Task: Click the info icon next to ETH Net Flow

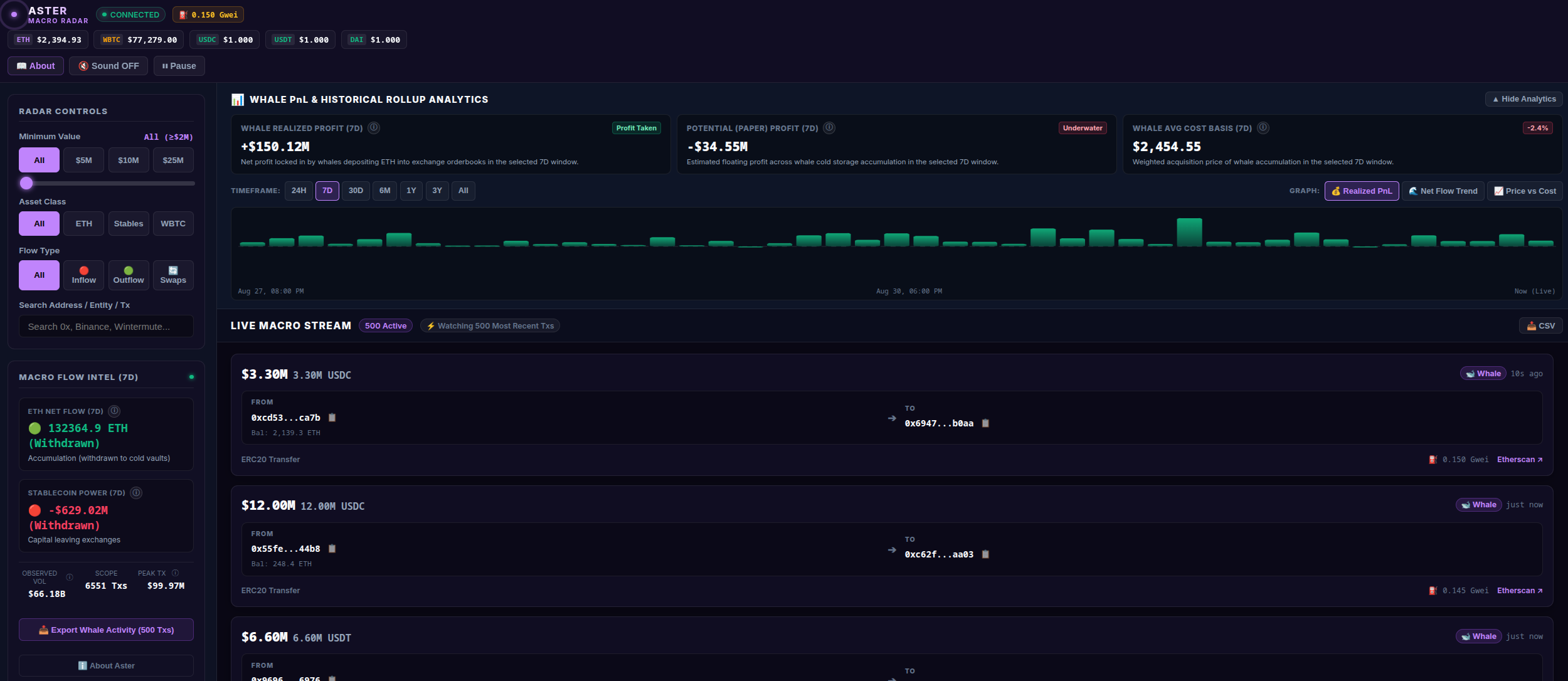Action: (114, 411)
